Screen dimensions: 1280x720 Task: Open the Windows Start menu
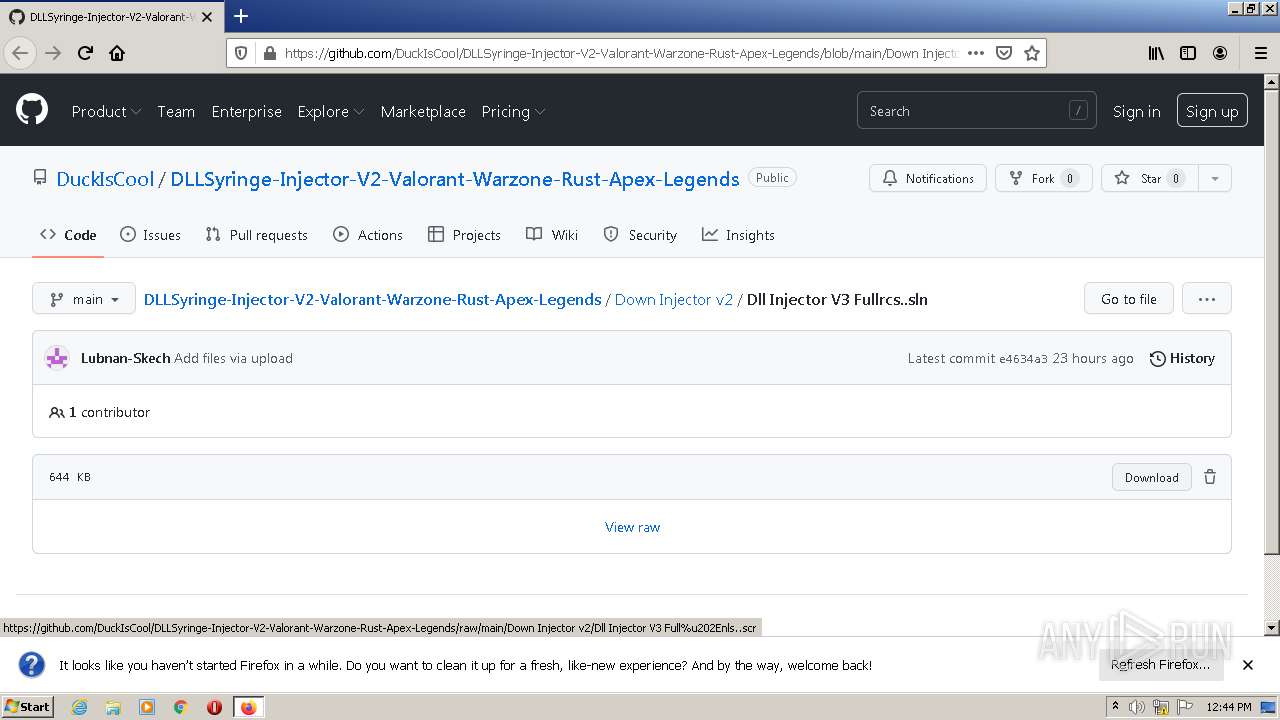(28, 707)
